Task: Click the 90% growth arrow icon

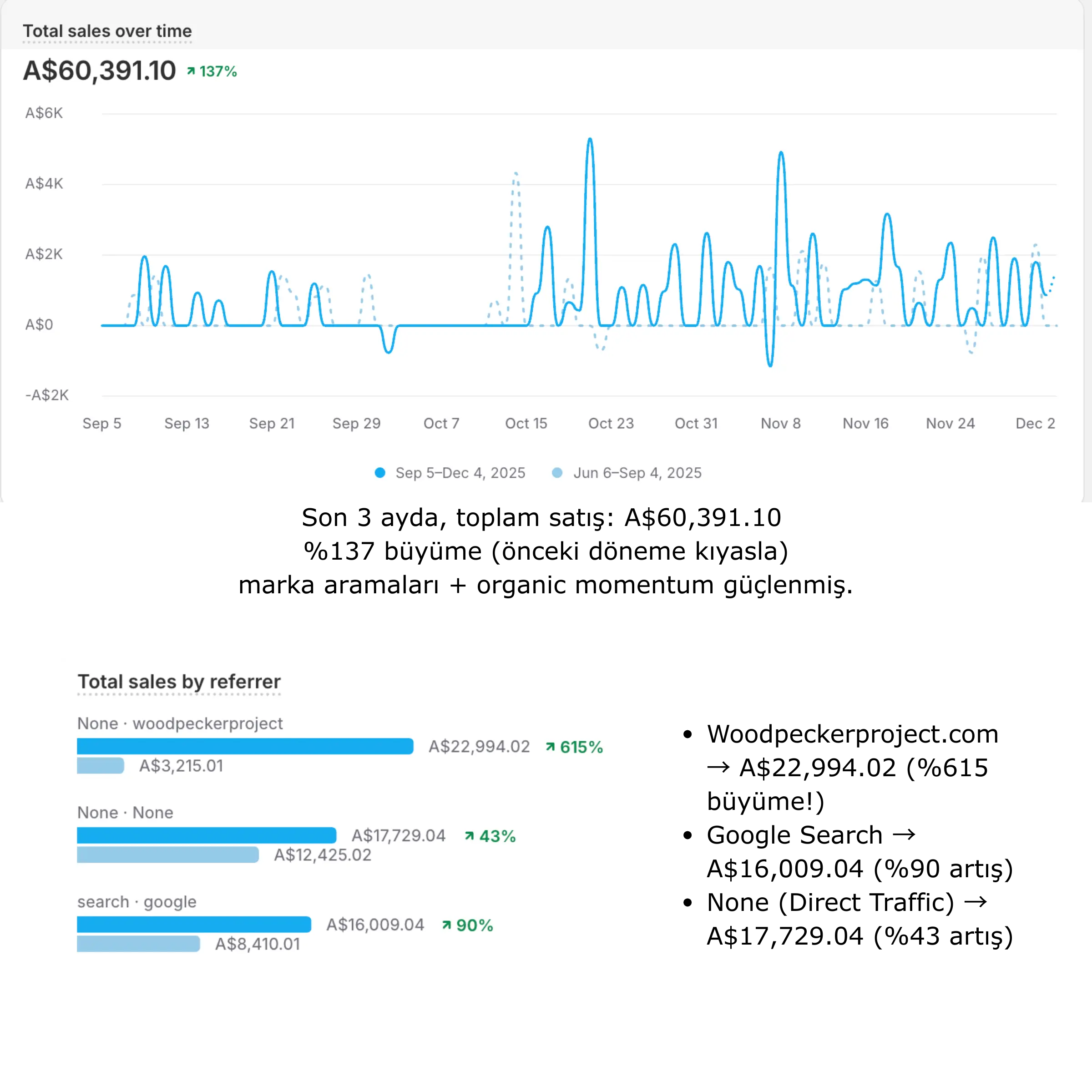Action: click(446, 925)
